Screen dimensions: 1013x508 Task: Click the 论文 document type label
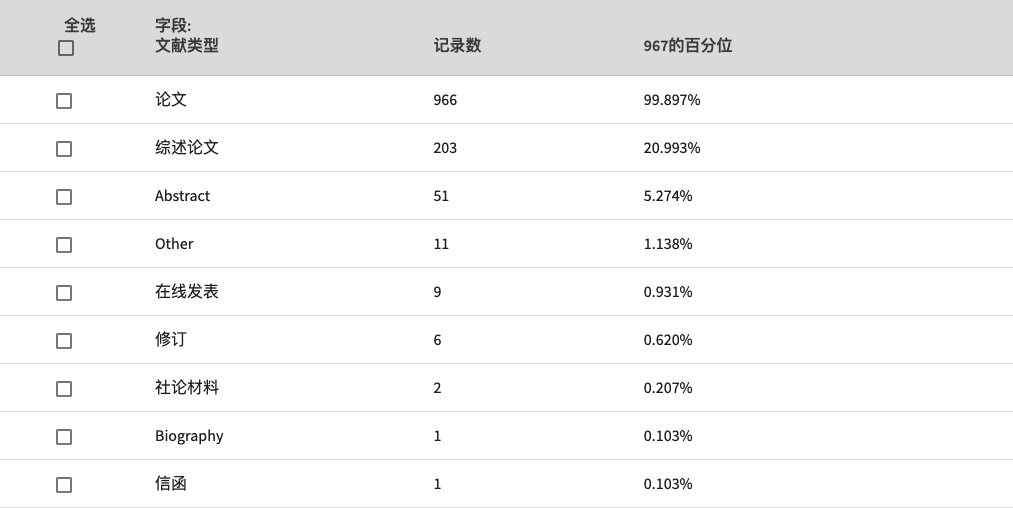[171, 100]
